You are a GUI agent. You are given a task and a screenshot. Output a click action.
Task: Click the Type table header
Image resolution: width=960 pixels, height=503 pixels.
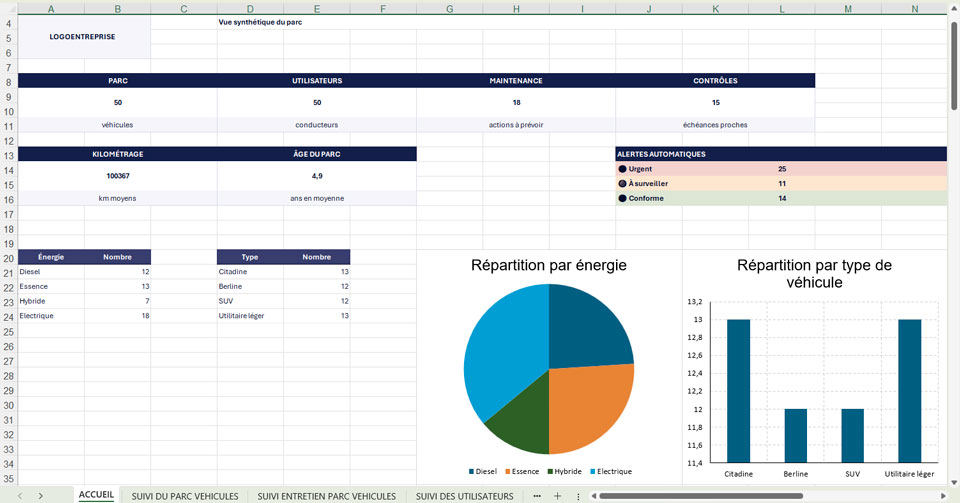pyautogui.click(x=250, y=257)
